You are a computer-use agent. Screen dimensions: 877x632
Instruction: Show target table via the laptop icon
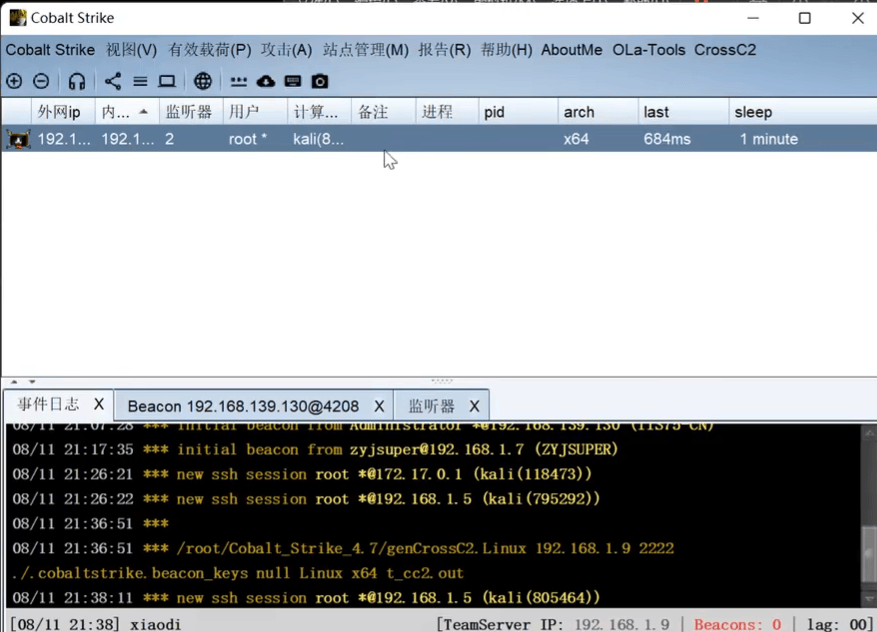(167, 82)
